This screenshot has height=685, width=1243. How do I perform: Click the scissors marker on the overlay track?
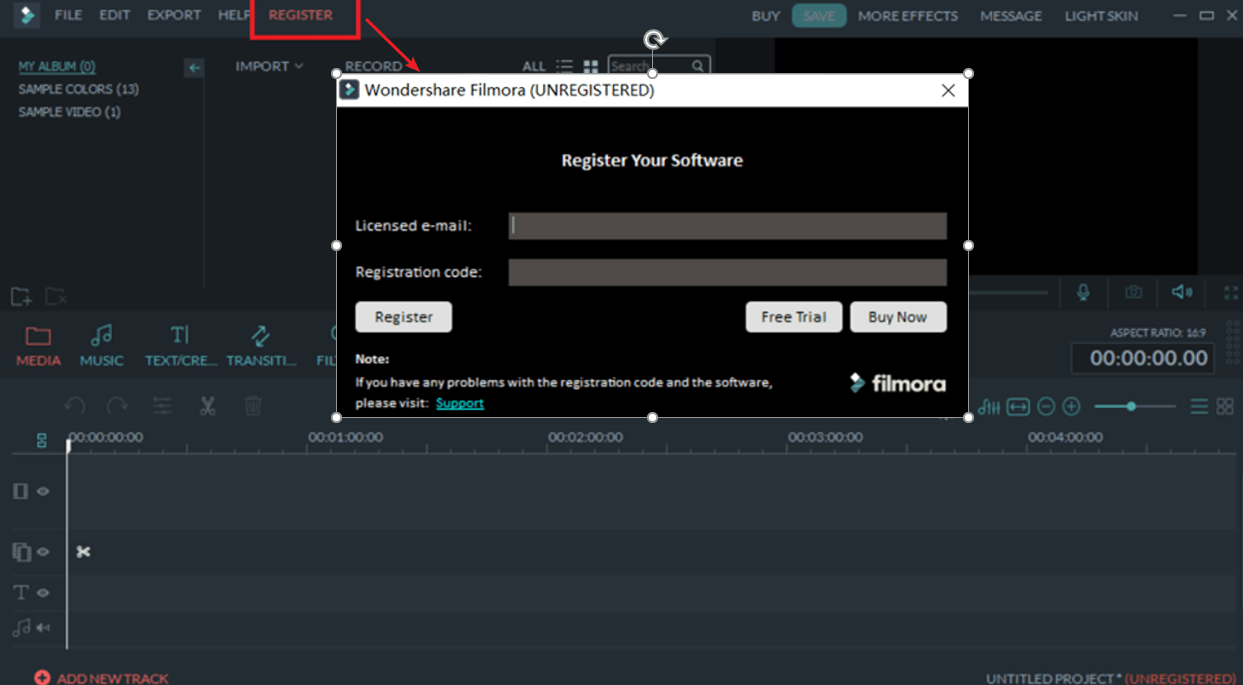[83, 552]
